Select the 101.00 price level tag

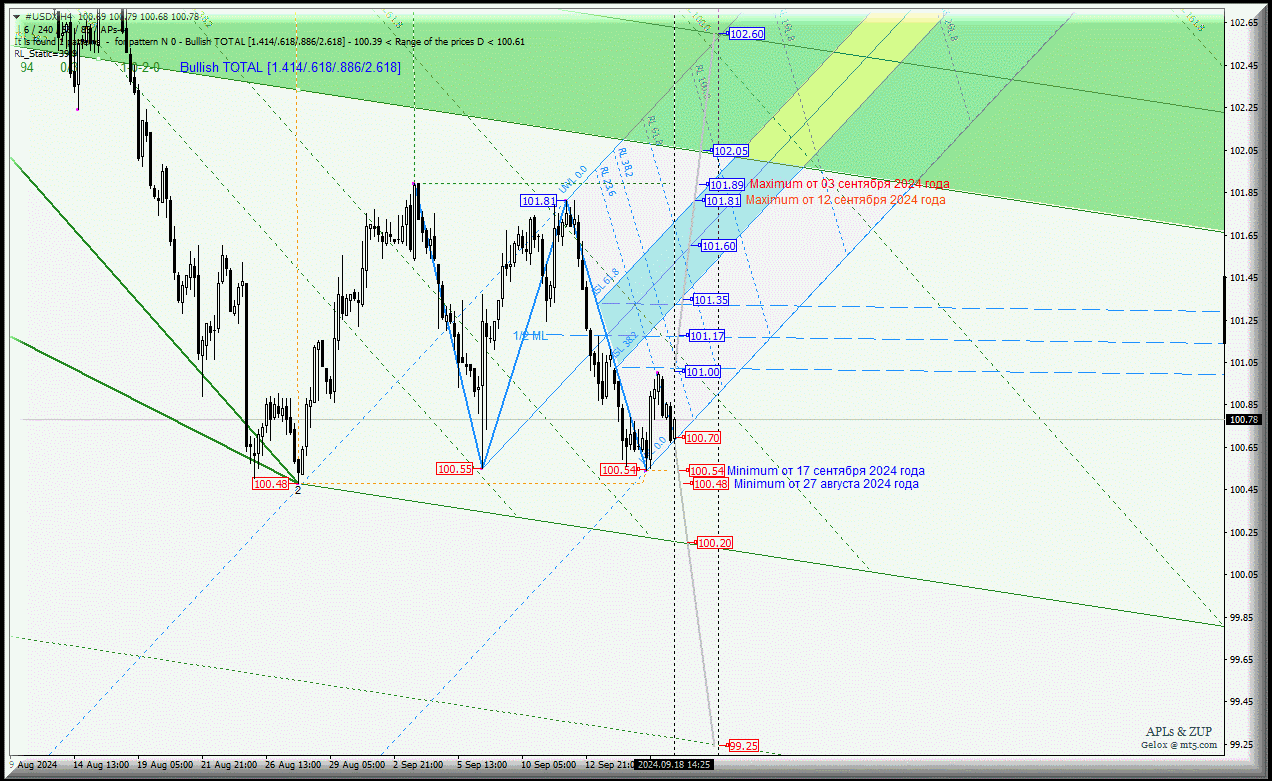click(x=702, y=372)
